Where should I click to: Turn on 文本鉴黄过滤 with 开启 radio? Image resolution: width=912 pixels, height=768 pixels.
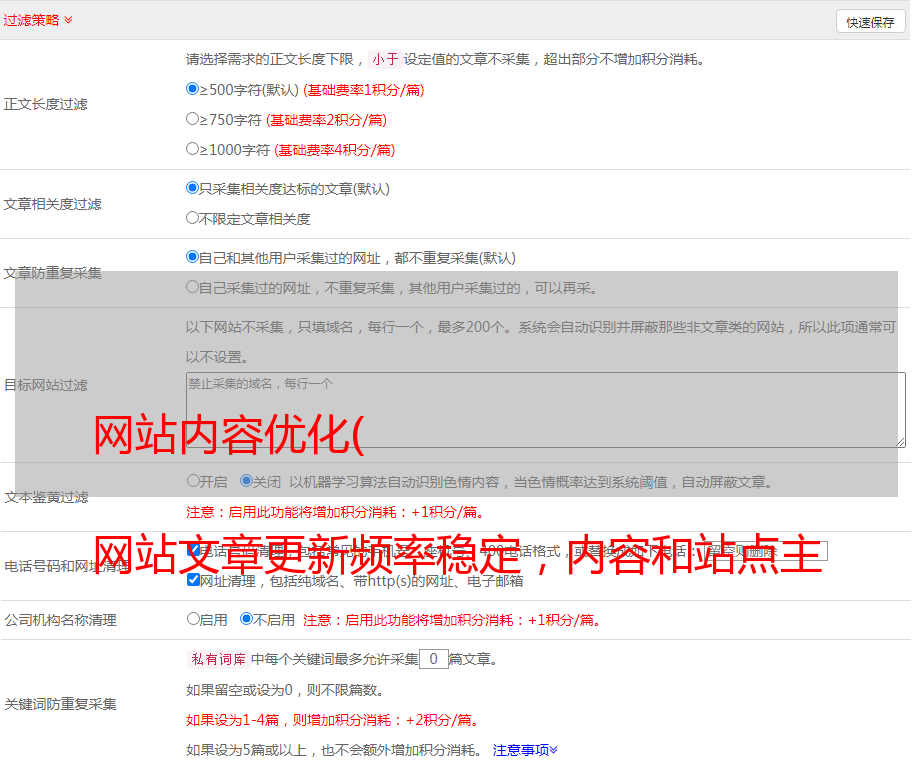(193, 481)
